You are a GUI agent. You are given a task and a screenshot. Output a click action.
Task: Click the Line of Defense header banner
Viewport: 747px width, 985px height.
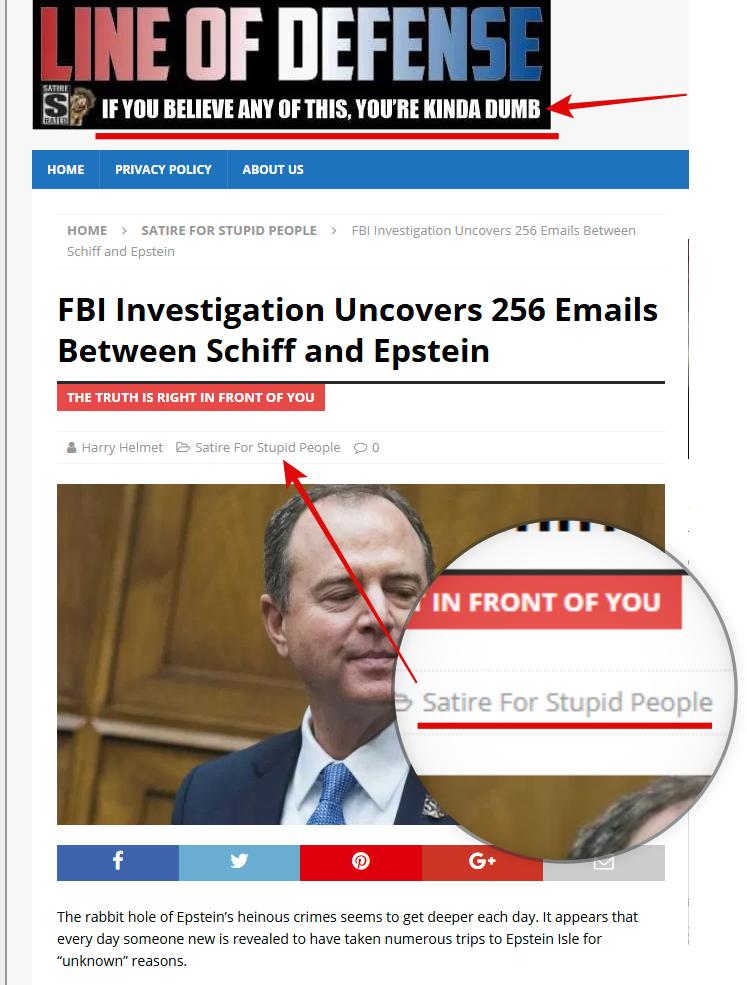[x=292, y=64]
